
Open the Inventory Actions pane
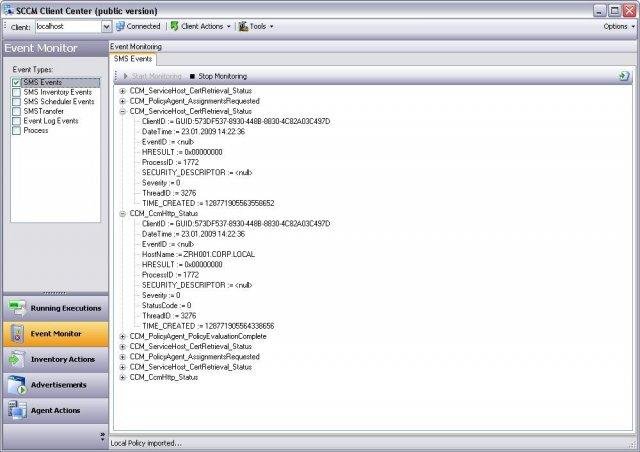[x=56, y=359]
